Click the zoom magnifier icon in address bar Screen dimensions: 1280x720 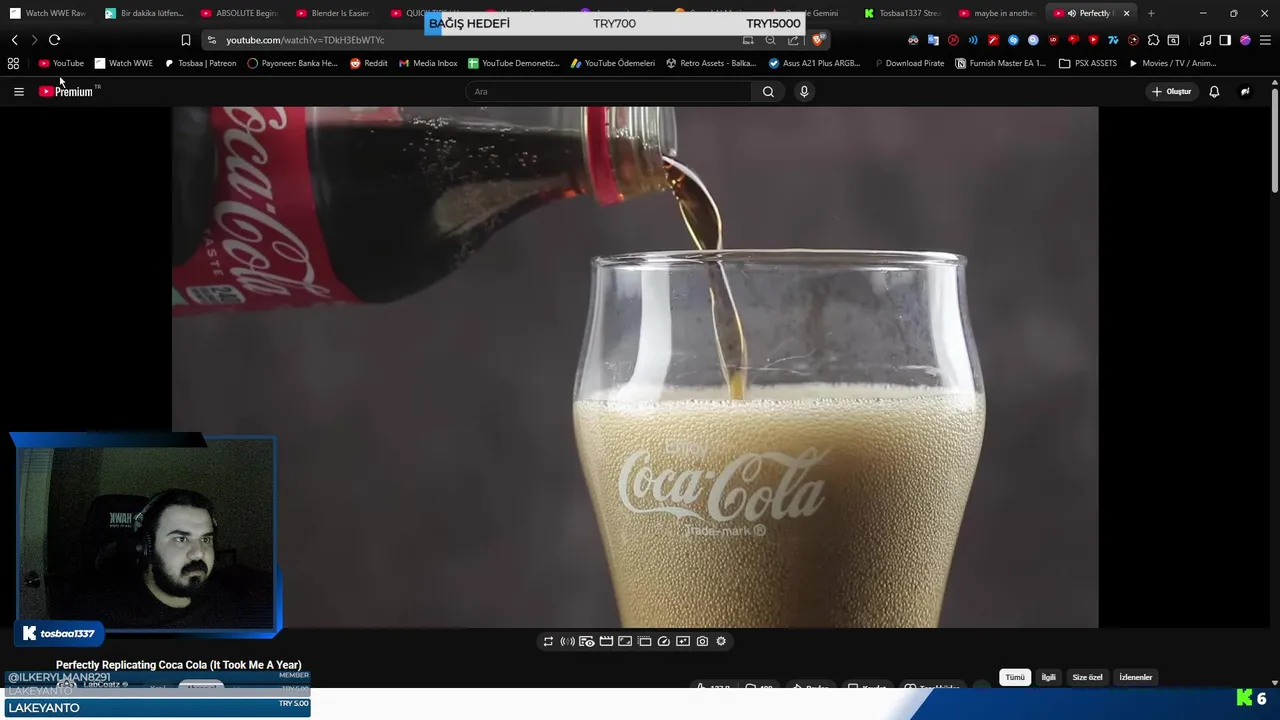(770, 40)
